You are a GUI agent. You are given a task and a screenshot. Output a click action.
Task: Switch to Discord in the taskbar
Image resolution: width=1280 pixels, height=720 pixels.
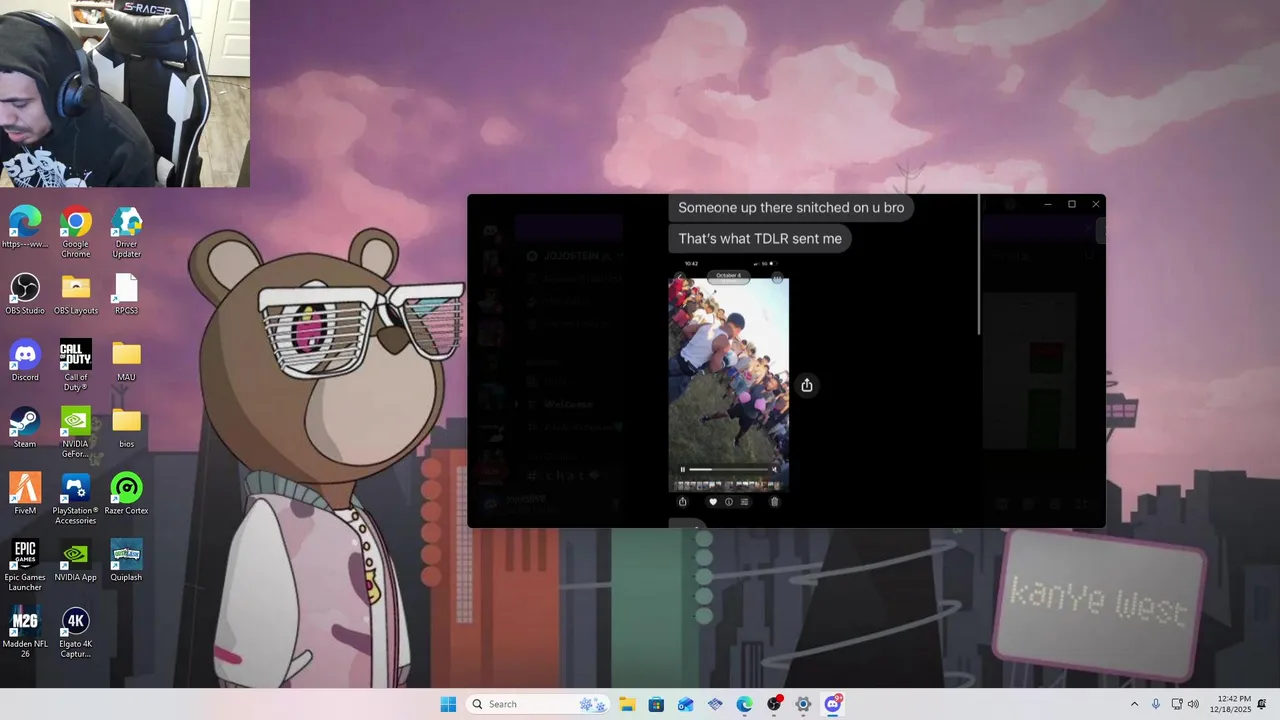pos(833,704)
